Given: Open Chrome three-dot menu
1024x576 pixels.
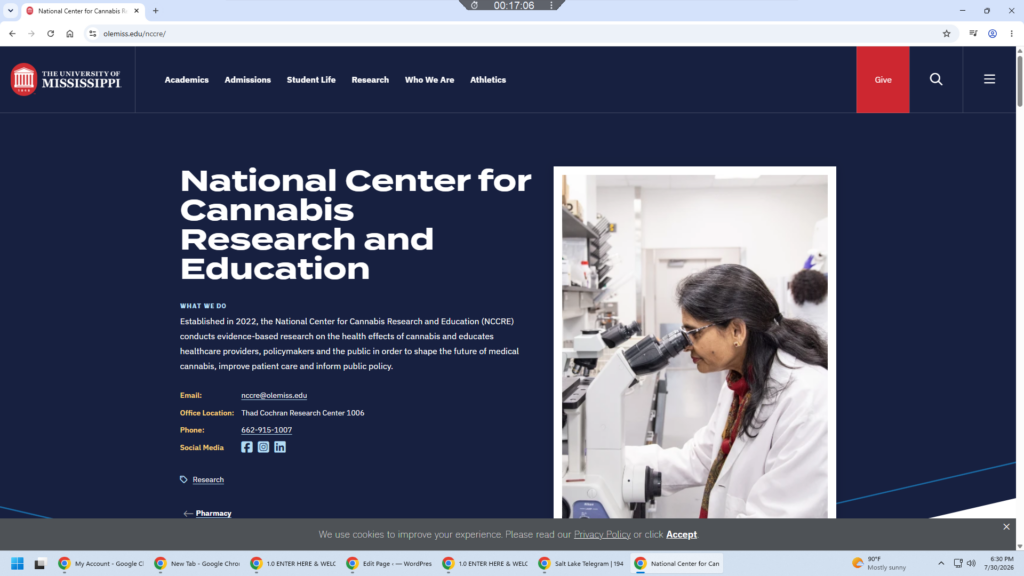Looking at the screenshot, I should pyautogui.click(x=1011, y=34).
